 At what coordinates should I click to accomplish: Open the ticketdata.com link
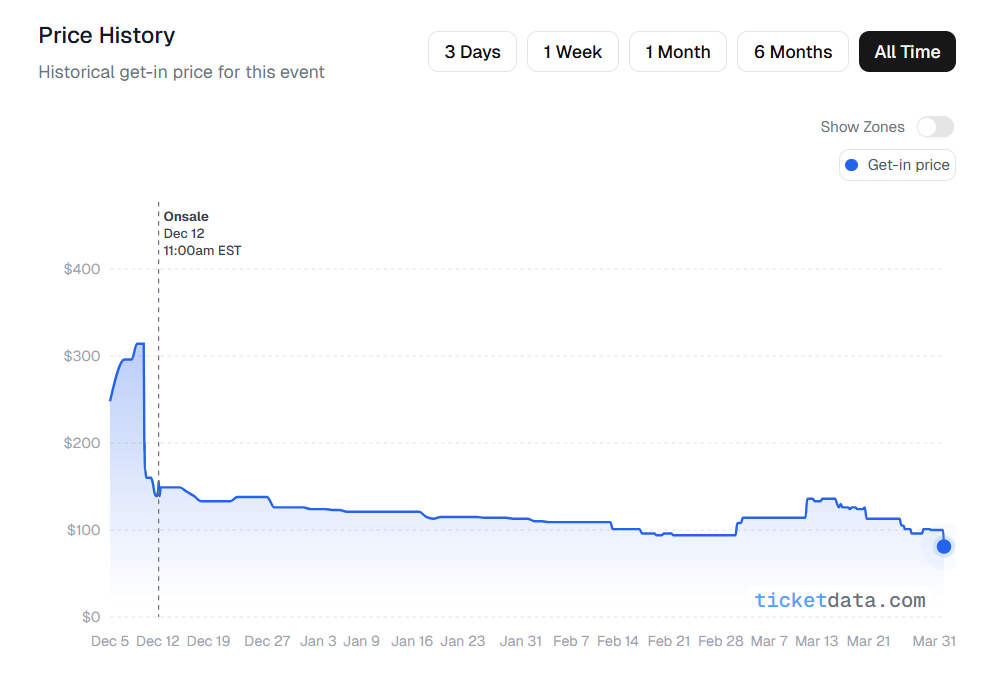[x=840, y=600]
